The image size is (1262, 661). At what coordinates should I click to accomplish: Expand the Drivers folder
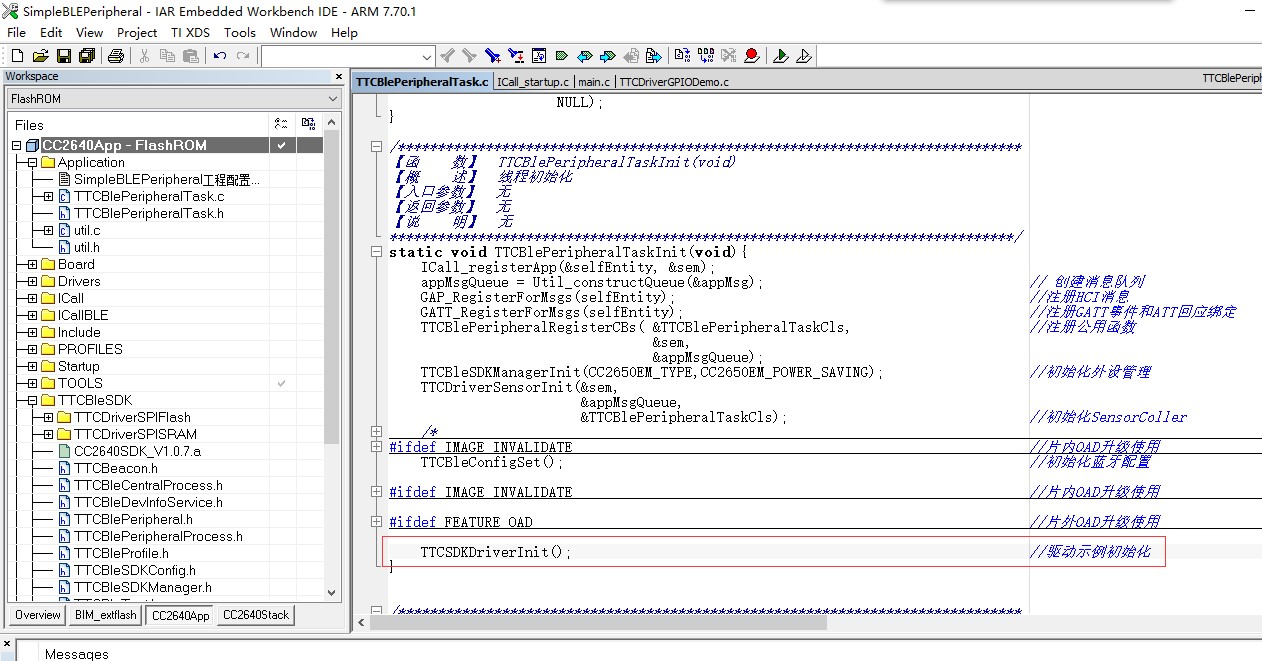32,282
